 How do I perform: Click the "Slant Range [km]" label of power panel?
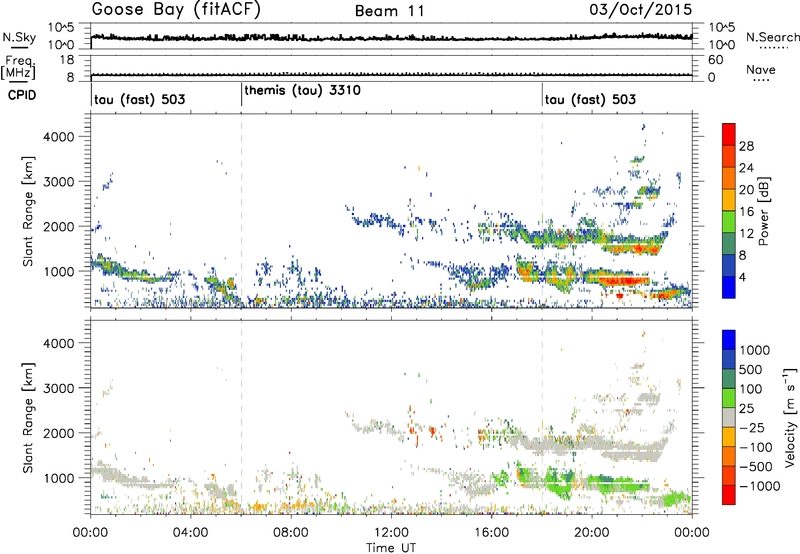(x=28, y=212)
